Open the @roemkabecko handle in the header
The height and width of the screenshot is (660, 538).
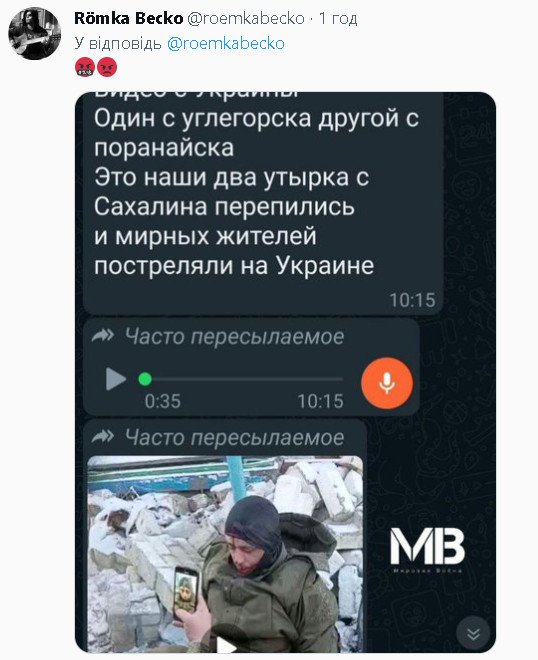pos(245,19)
